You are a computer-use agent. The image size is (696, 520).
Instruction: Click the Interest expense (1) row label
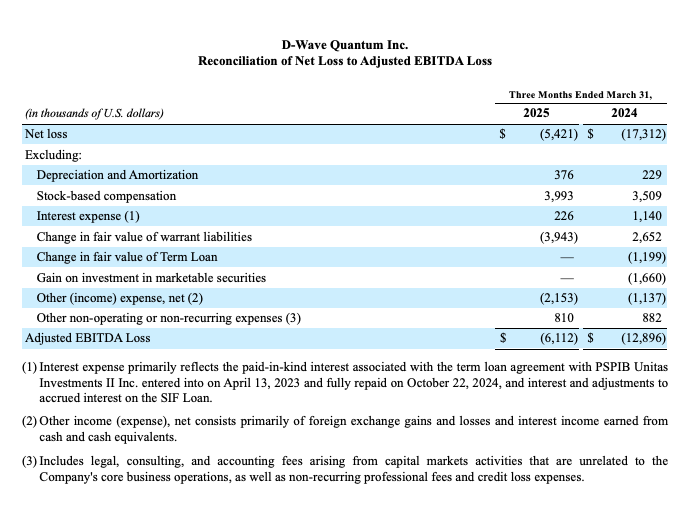pyautogui.click(x=88, y=216)
